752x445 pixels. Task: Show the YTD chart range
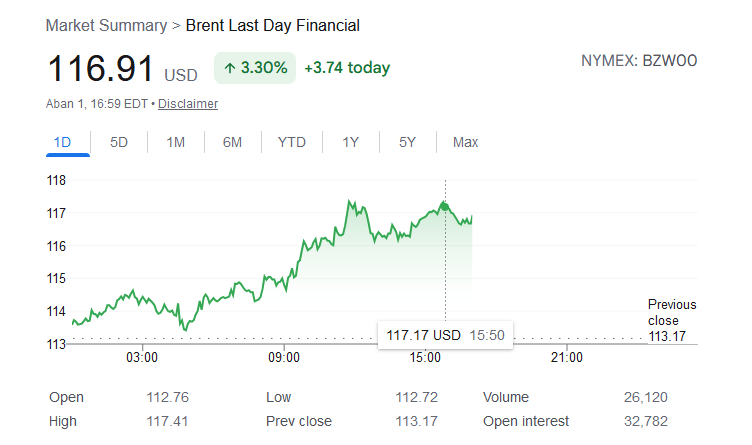292,142
